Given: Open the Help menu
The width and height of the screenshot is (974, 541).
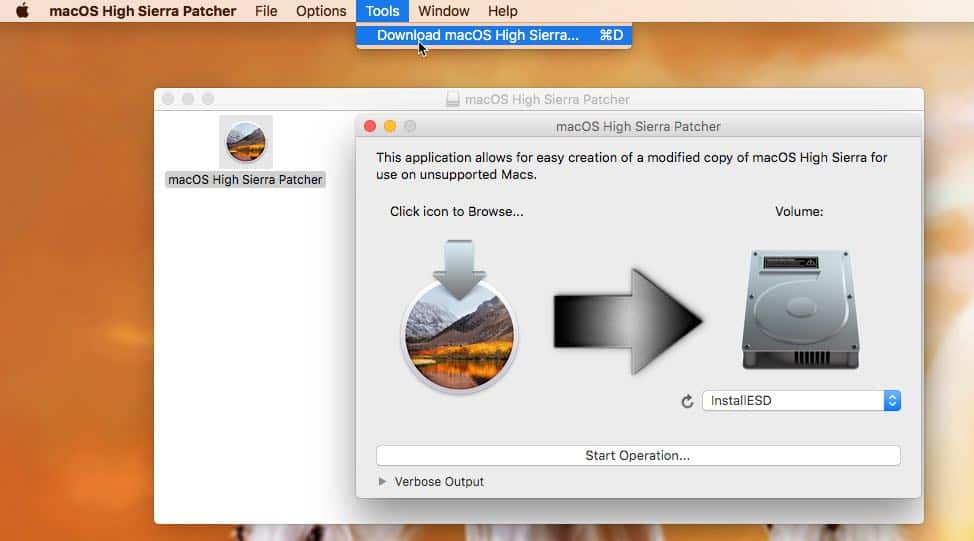Looking at the screenshot, I should tap(503, 11).
